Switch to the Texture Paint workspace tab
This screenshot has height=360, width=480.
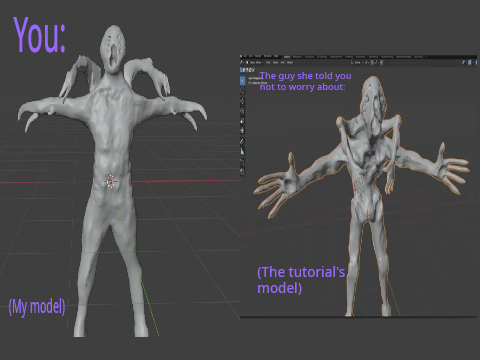(x=336, y=57)
